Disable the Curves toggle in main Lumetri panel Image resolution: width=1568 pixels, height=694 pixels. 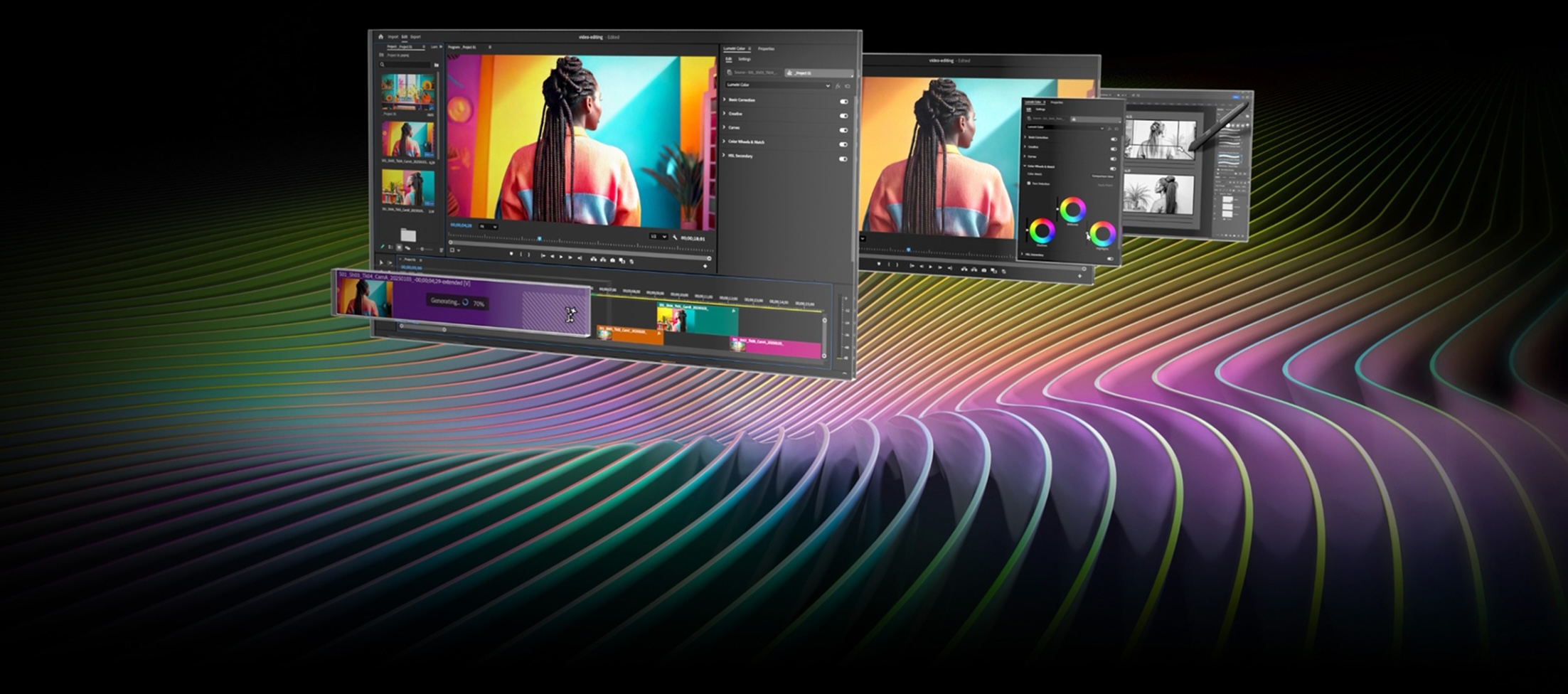[x=843, y=130]
